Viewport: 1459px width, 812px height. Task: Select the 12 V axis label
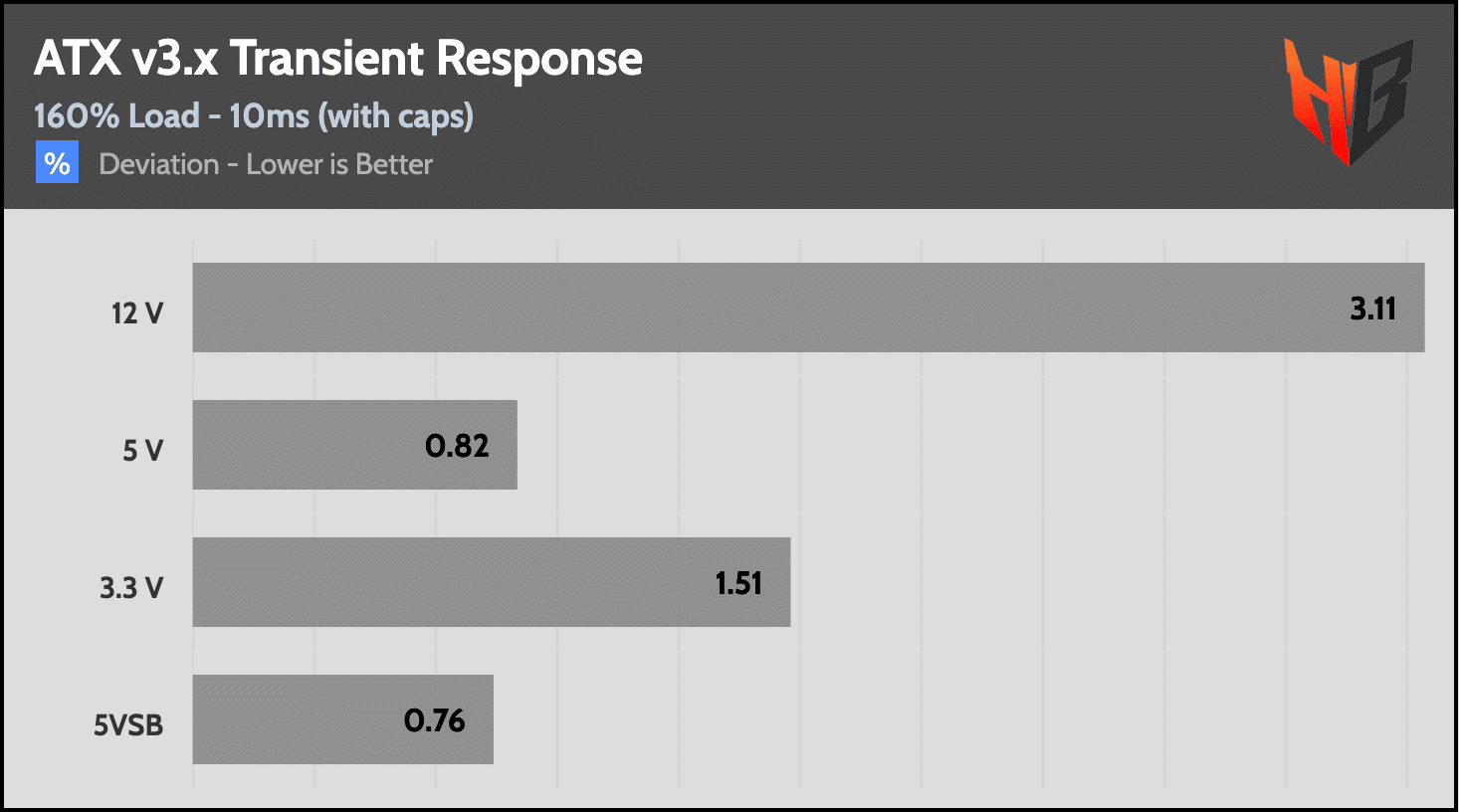(137, 313)
